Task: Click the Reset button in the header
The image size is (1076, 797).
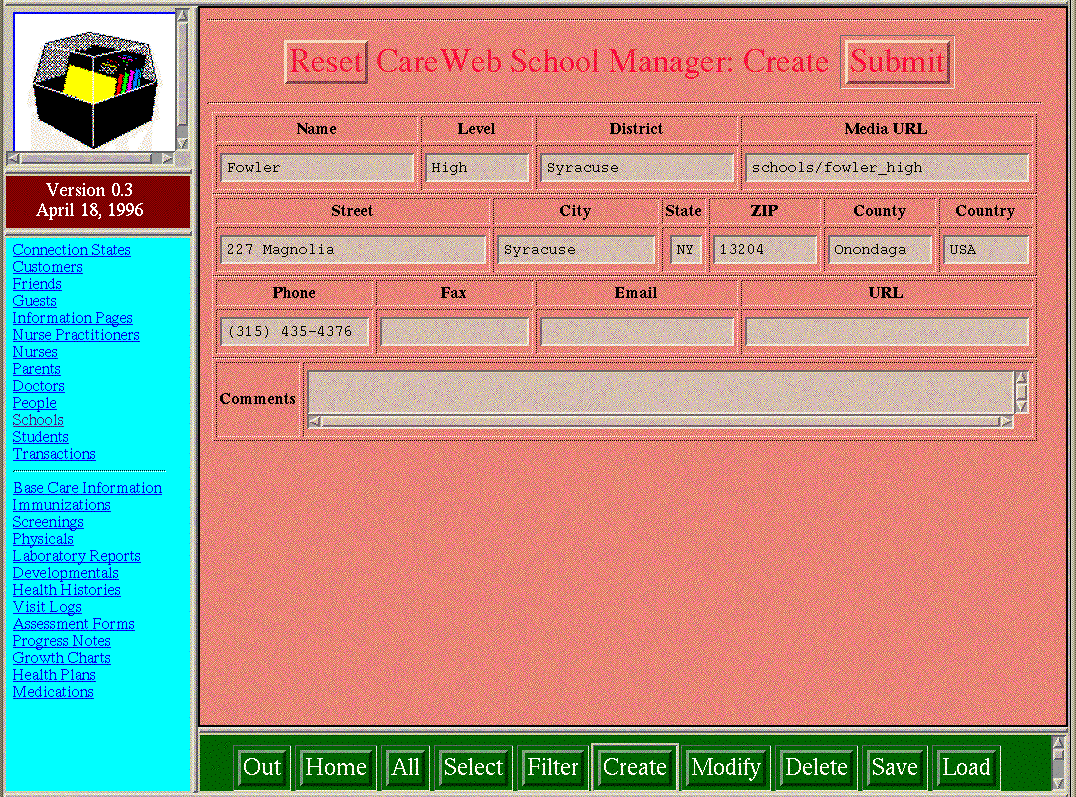Action: (326, 62)
